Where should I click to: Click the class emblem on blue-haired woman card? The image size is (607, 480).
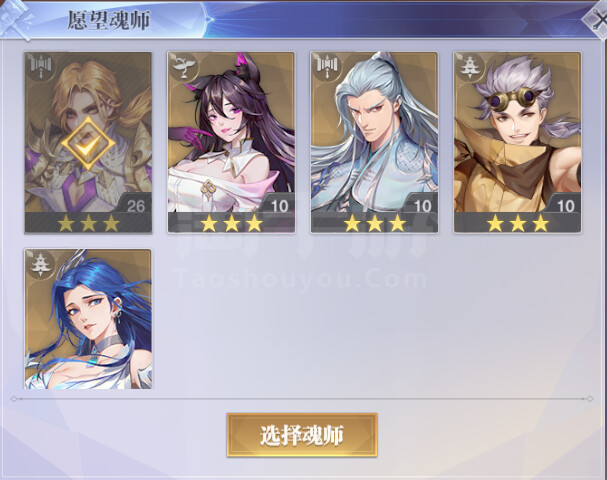click(40, 264)
